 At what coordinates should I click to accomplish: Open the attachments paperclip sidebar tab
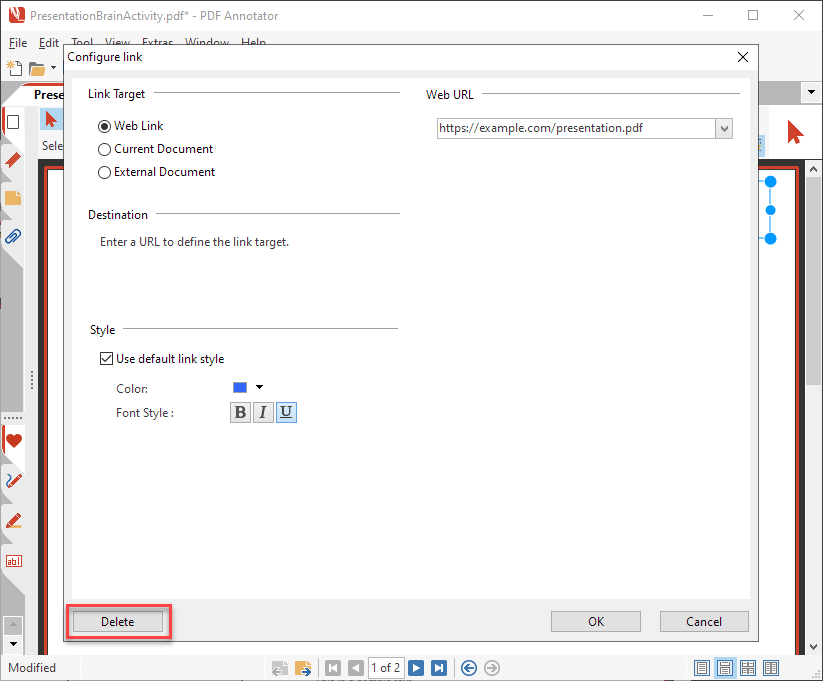[13, 236]
